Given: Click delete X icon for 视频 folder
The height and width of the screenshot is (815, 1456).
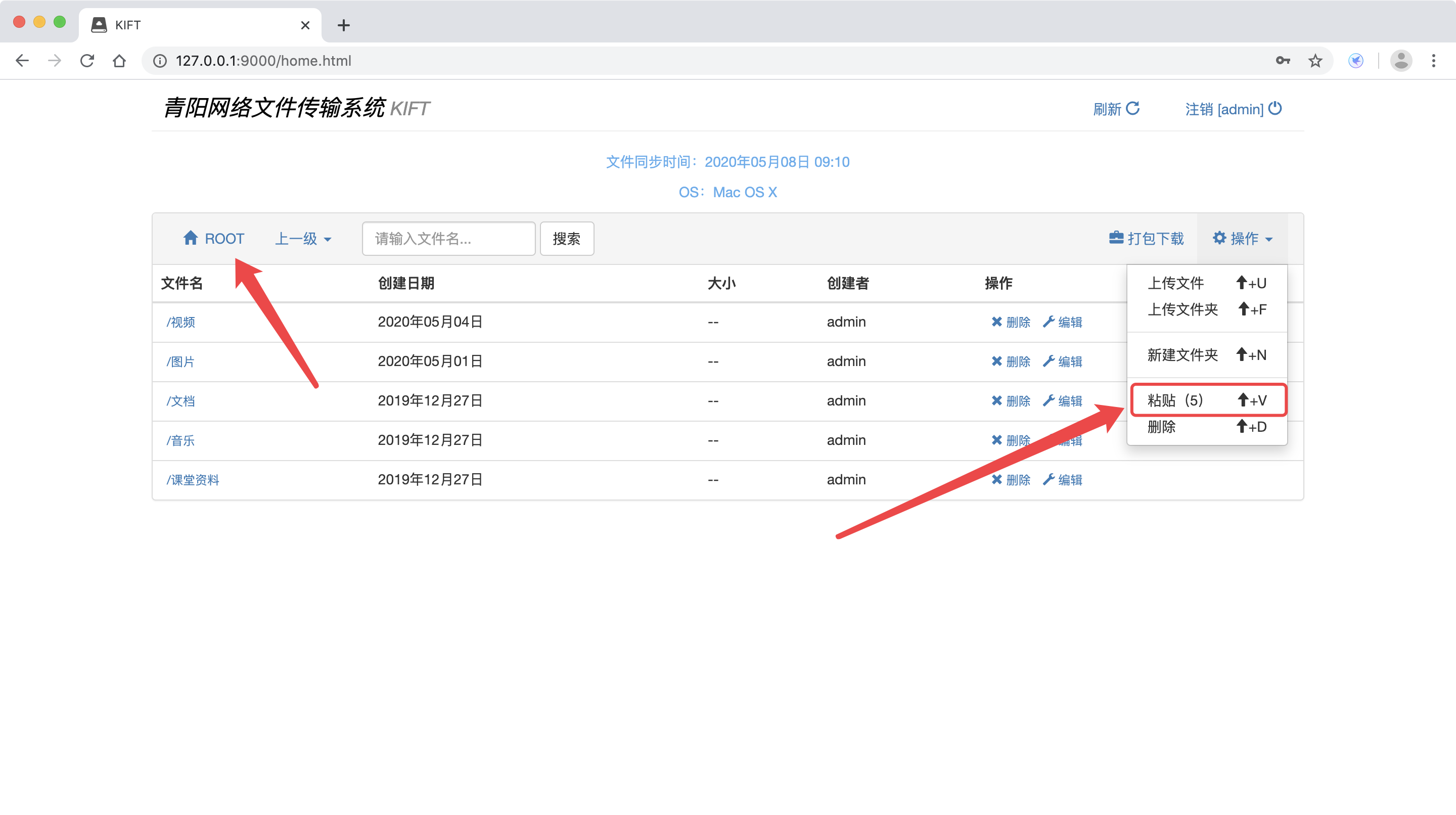Looking at the screenshot, I should coord(996,322).
